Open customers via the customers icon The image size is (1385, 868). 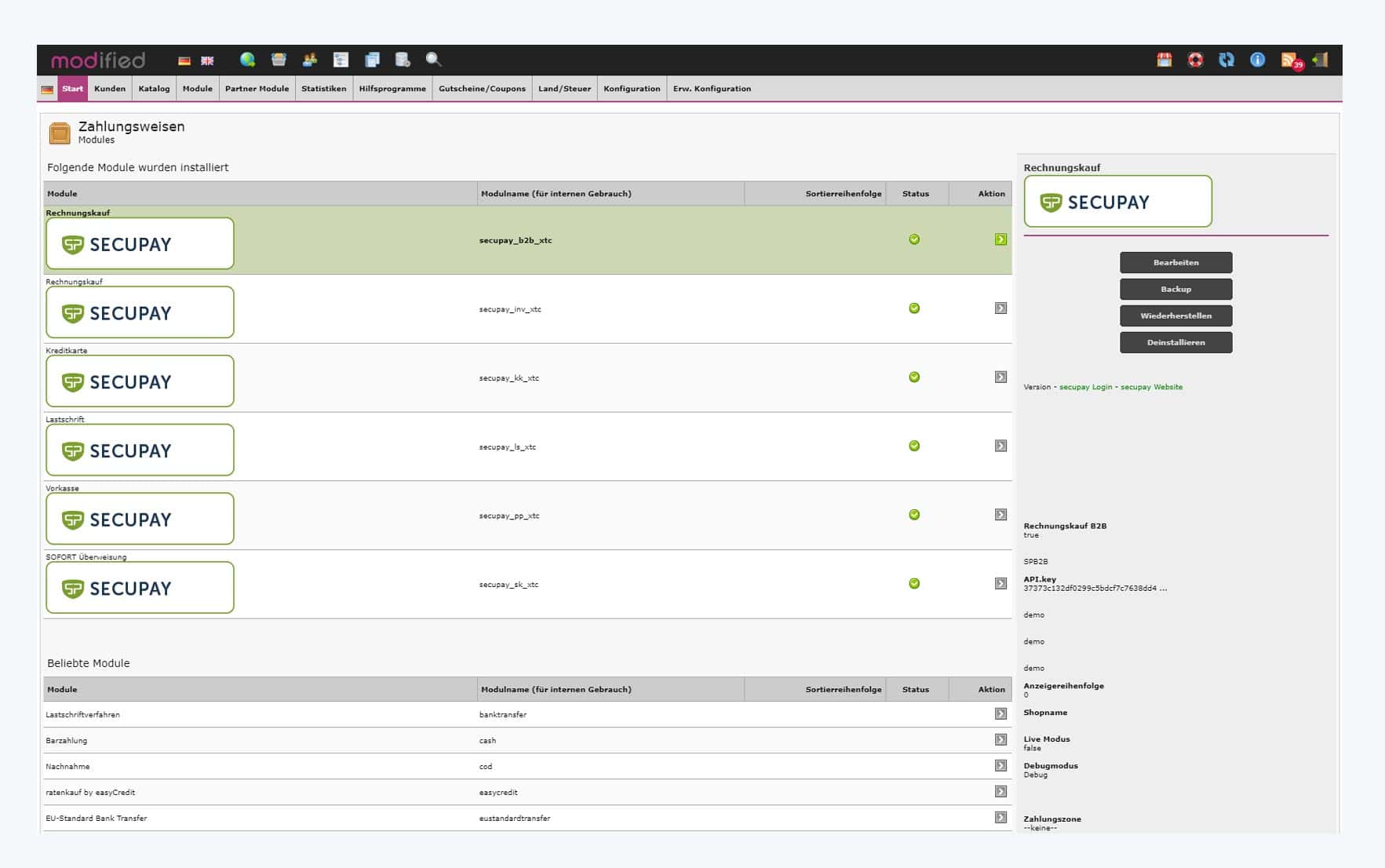point(309,60)
